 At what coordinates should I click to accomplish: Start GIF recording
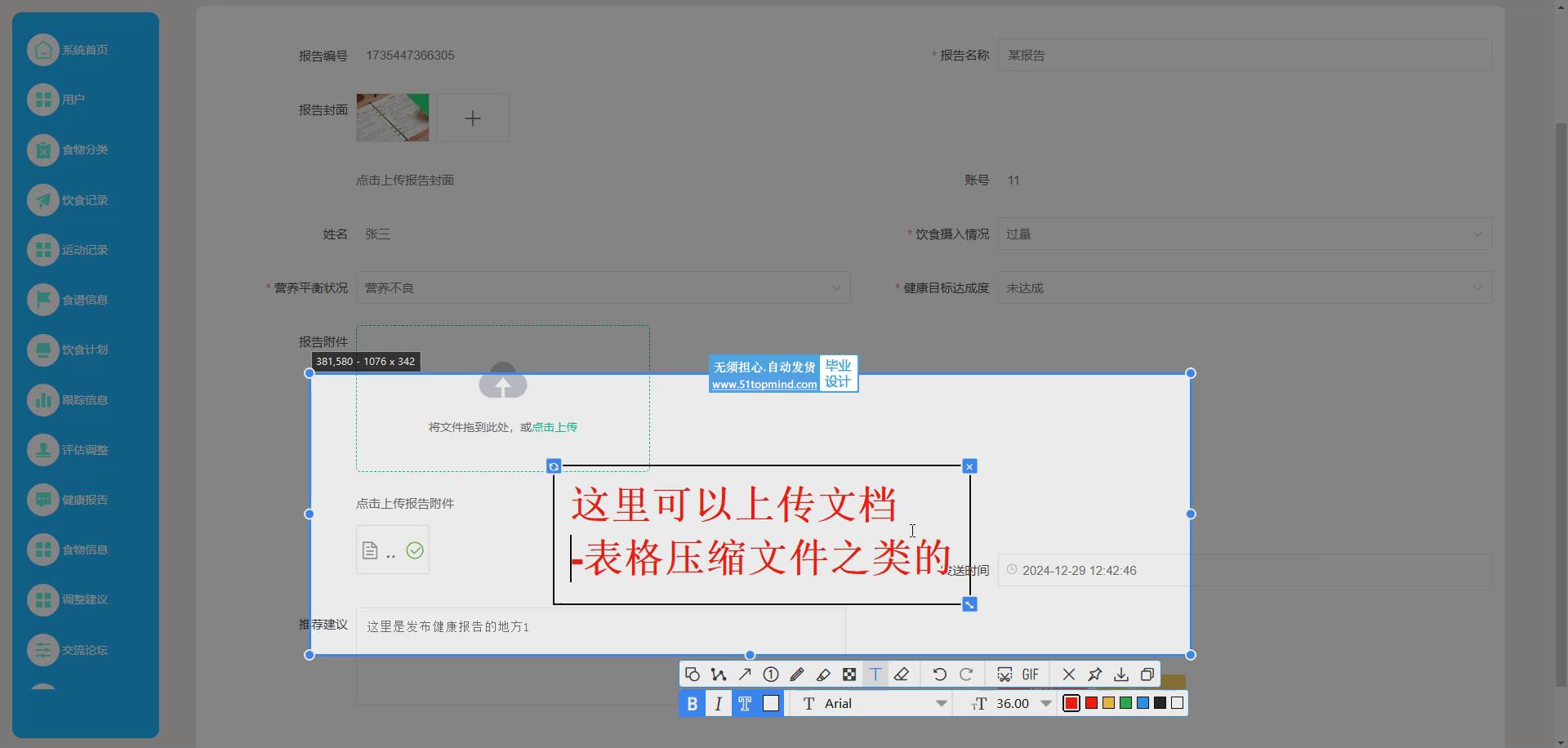coord(1031,675)
